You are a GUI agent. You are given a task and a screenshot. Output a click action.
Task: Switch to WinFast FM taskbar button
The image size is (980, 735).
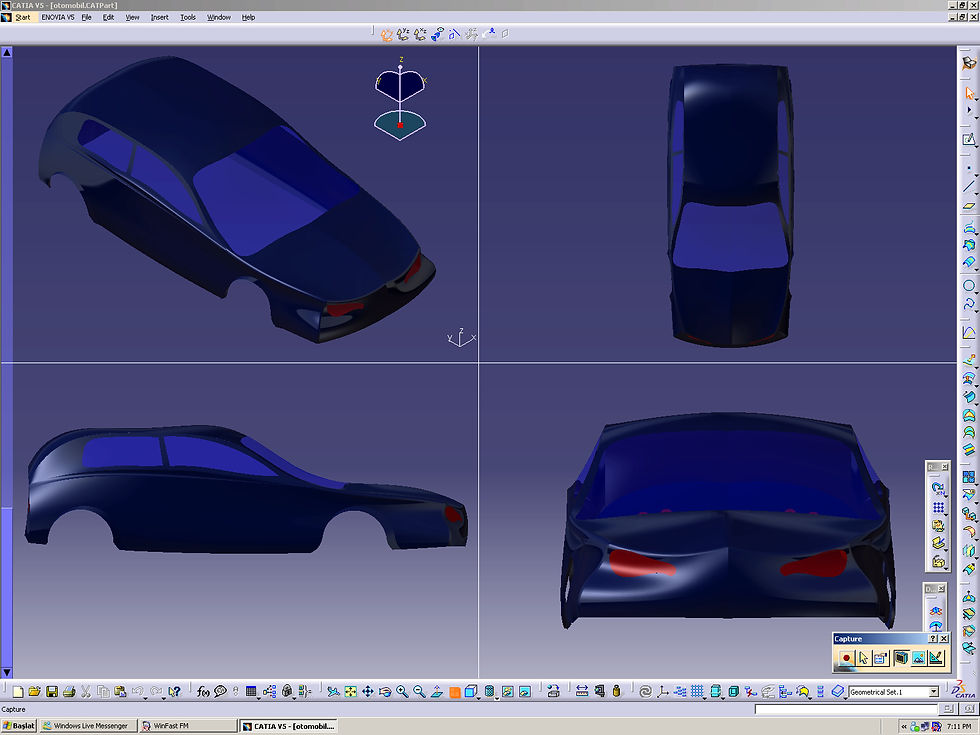(188, 726)
